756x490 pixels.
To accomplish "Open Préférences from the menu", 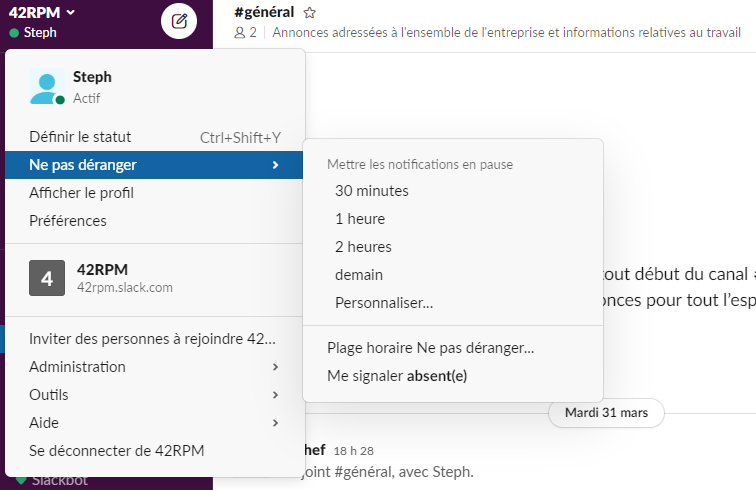I will [x=154, y=221].
